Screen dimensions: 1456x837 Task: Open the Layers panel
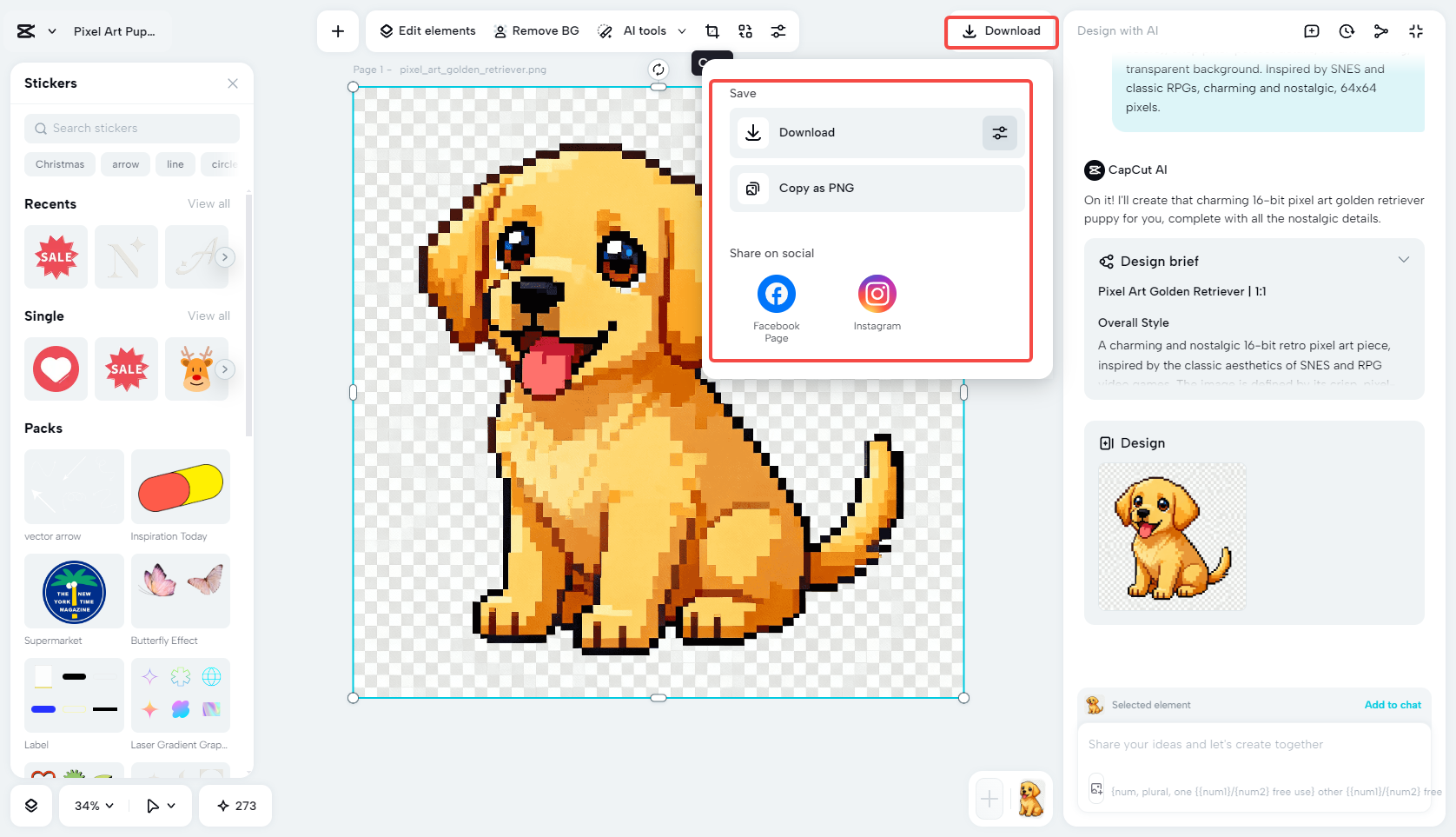(x=31, y=806)
